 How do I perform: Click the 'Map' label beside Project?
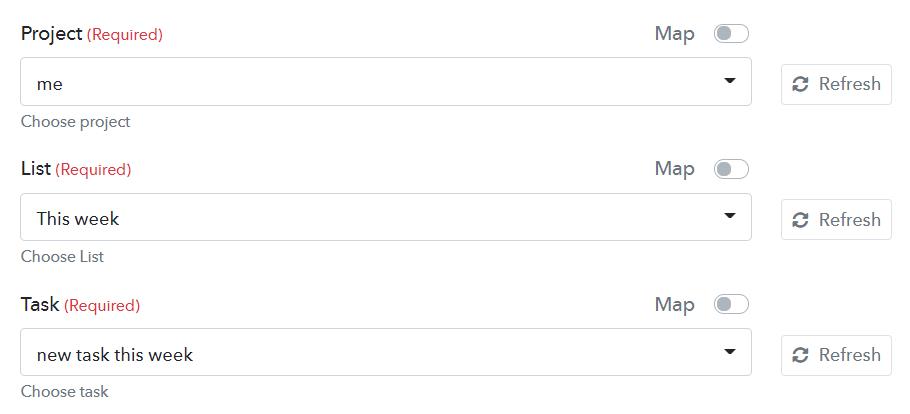click(x=674, y=33)
